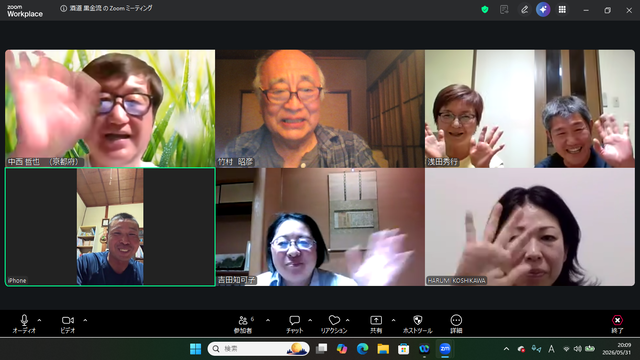Open the battery status tray icon
The image size is (640, 360).
590,349
